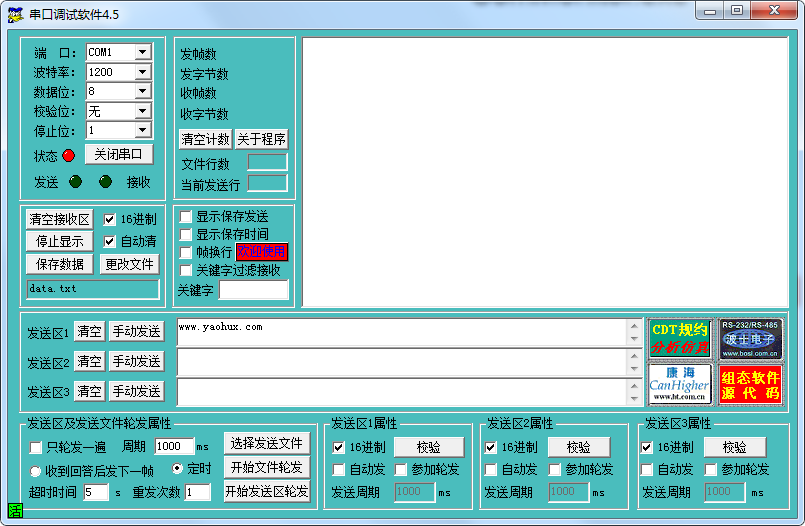Expand the 波特率 baud rate dropdown
The width and height of the screenshot is (805, 526).
point(142,72)
